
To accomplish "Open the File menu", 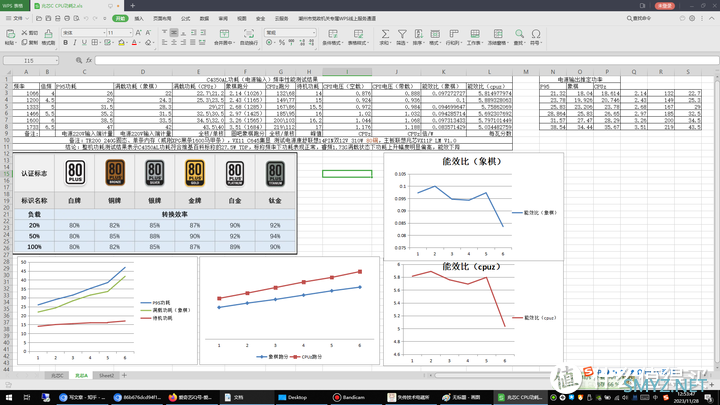I will (x=17, y=18).
